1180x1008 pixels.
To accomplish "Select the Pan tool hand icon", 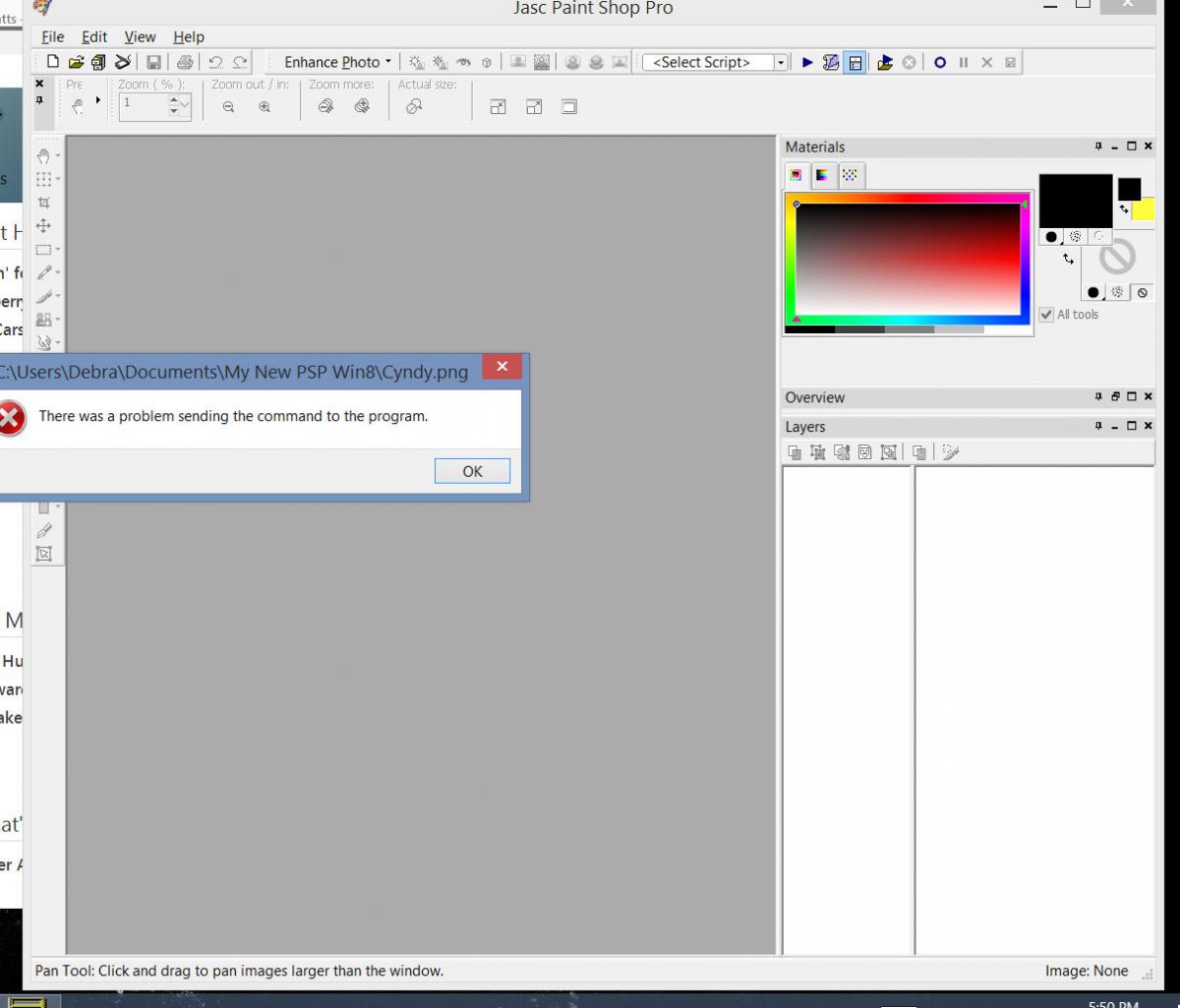I will point(43,155).
